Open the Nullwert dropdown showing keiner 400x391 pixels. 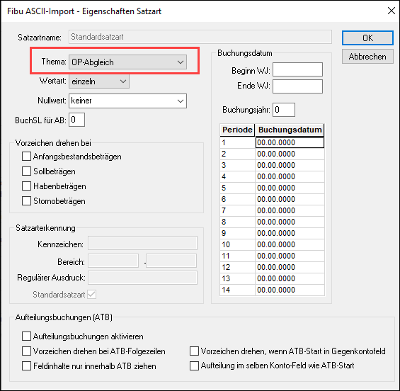point(128,101)
